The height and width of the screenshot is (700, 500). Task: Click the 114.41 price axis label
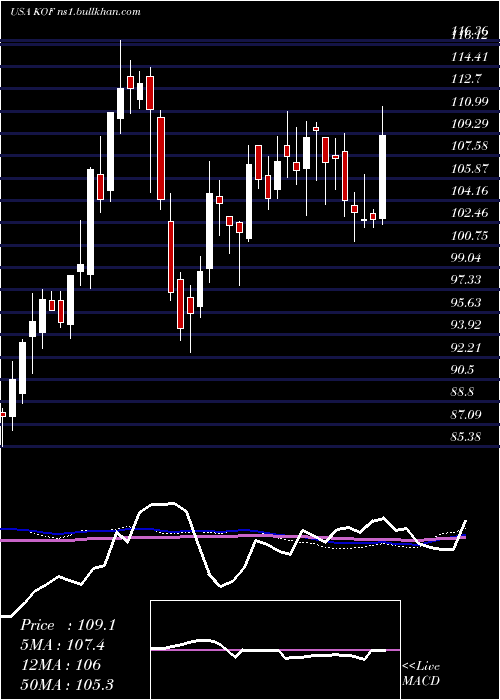click(468, 57)
